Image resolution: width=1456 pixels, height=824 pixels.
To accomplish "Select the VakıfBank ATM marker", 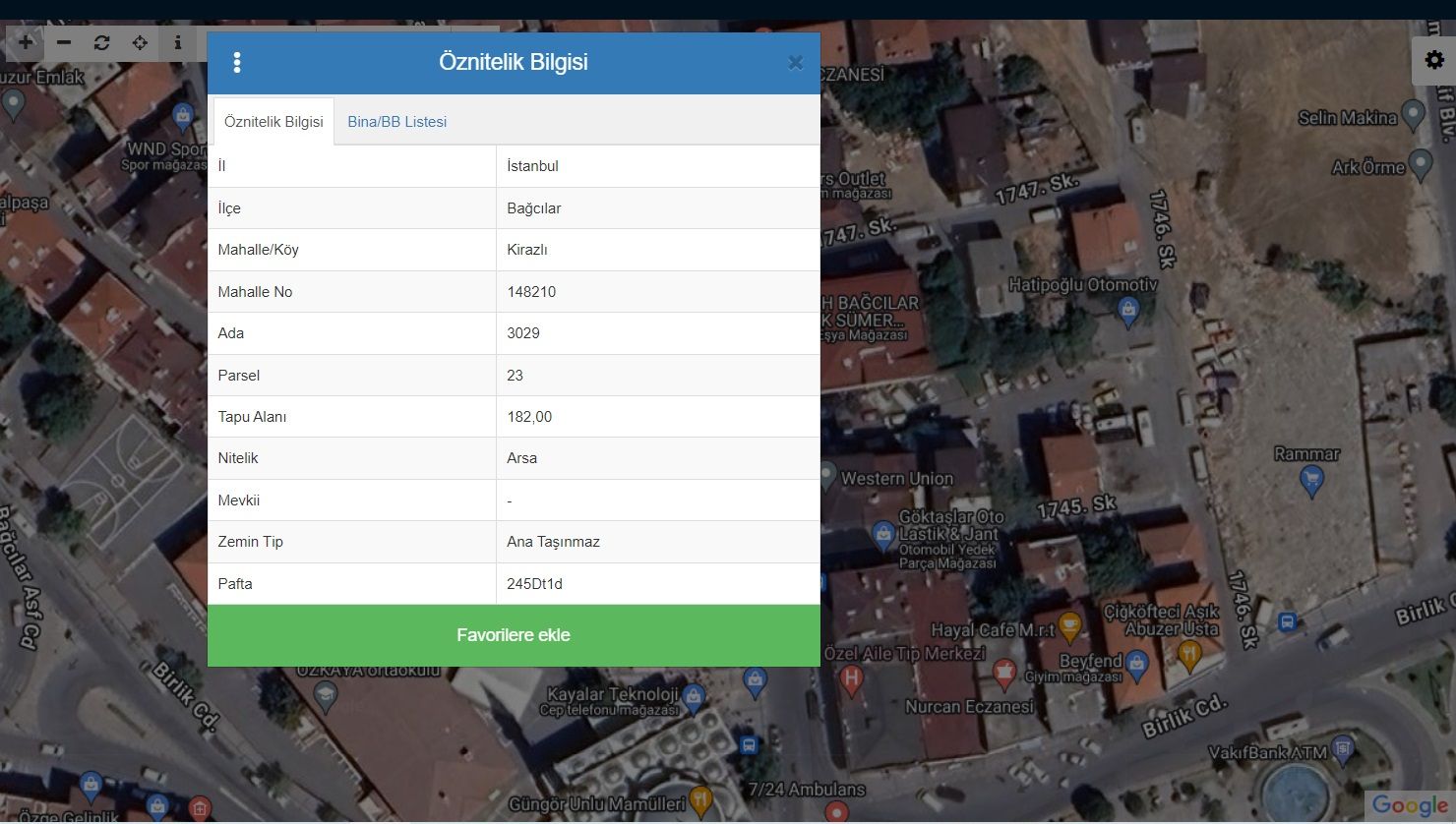I will coord(1343,752).
